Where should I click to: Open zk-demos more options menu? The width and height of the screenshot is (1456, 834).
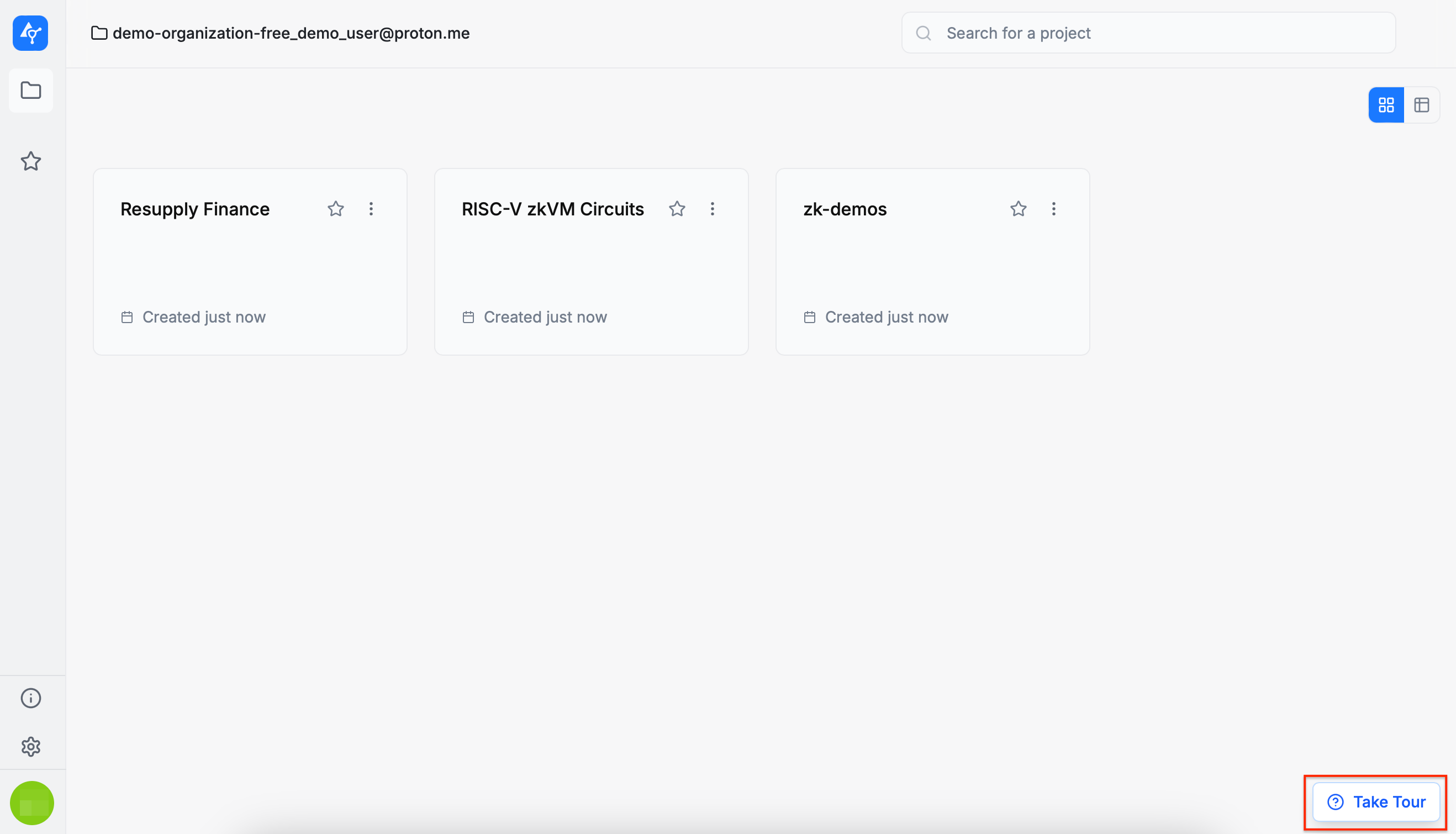point(1053,209)
